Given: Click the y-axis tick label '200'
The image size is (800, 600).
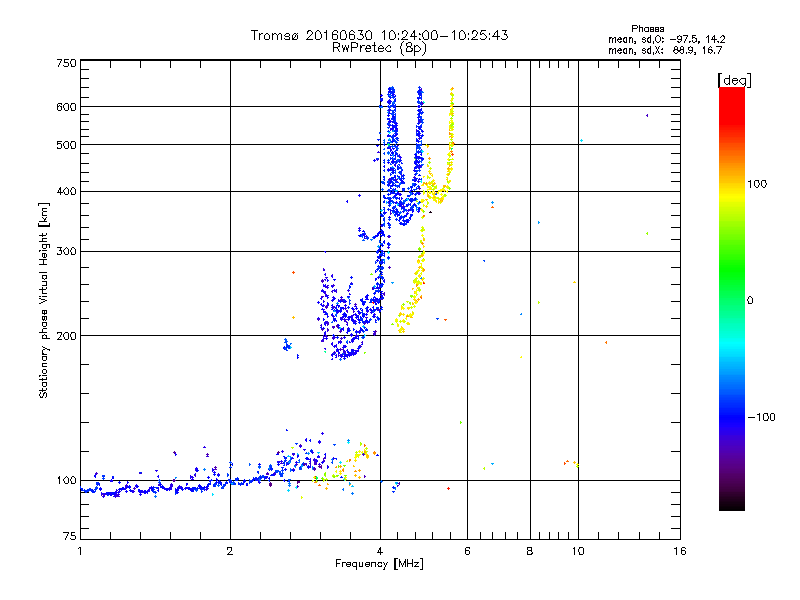Looking at the screenshot, I should click(x=67, y=336).
